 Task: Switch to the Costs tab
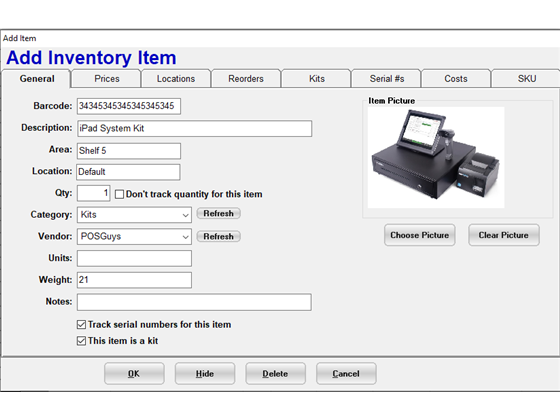click(x=456, y=79)
